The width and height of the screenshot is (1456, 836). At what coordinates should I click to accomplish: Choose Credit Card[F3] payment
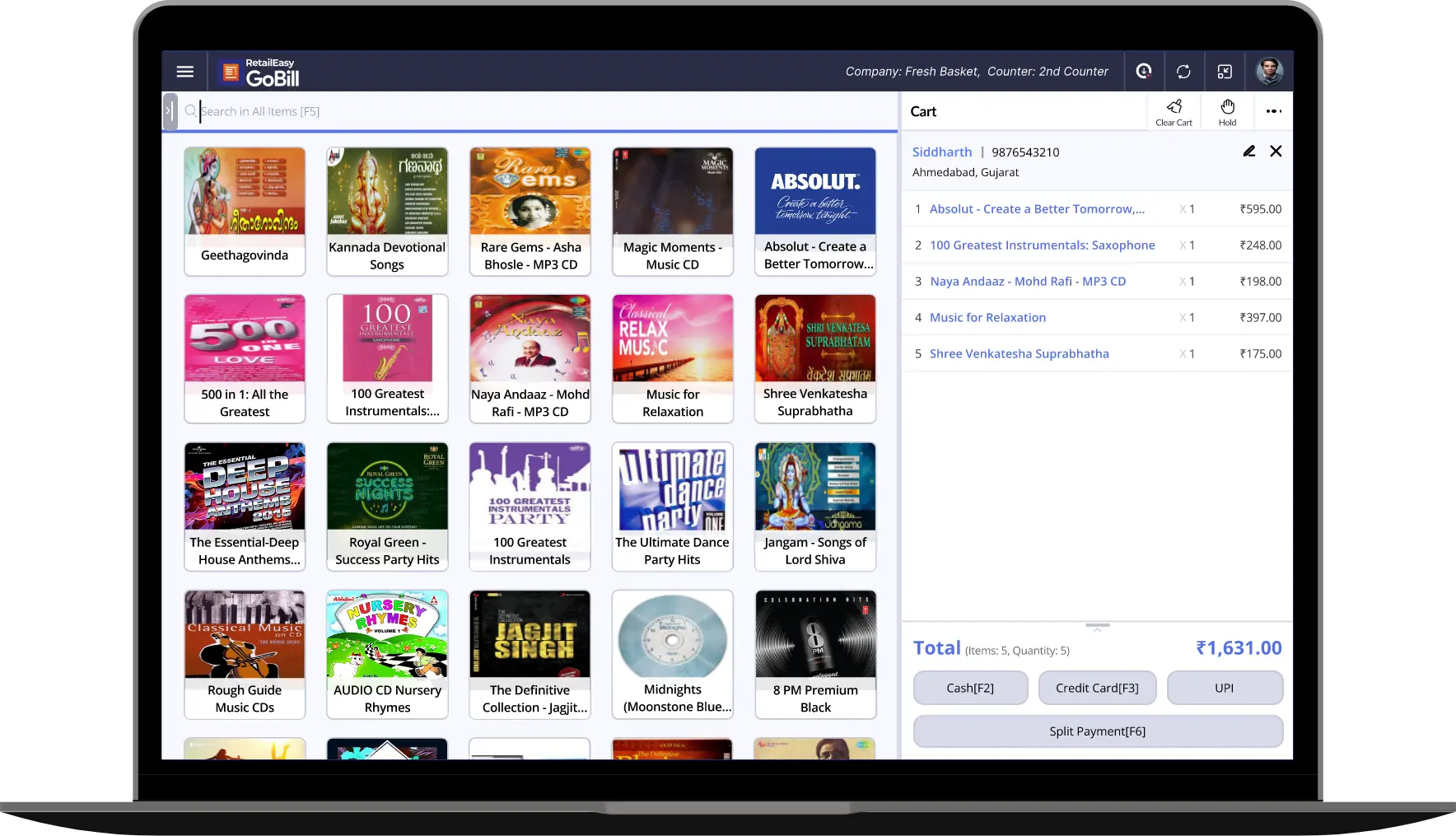(x=1097, y=688)
